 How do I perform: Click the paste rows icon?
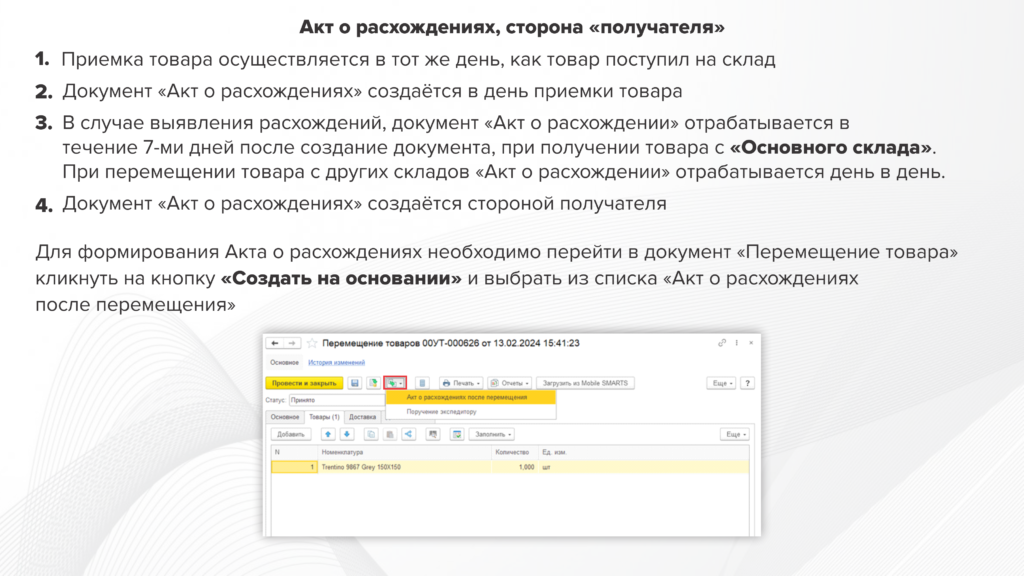(390, 434)
